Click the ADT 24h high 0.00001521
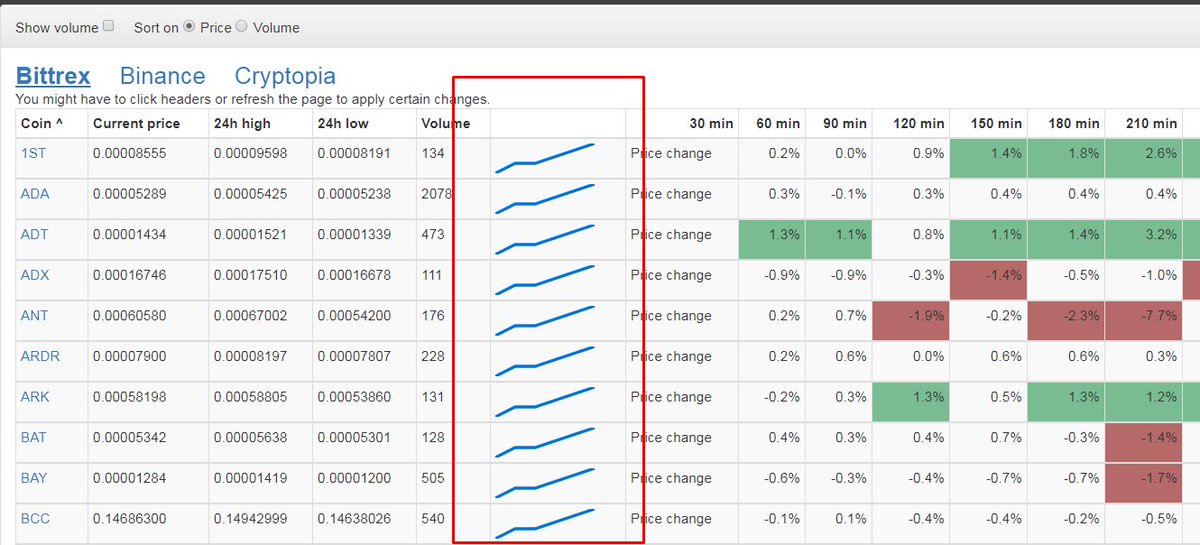Image resolution: width=1200 pixels, height=545 pixels. pyautogui.click(x=249, y=235)
